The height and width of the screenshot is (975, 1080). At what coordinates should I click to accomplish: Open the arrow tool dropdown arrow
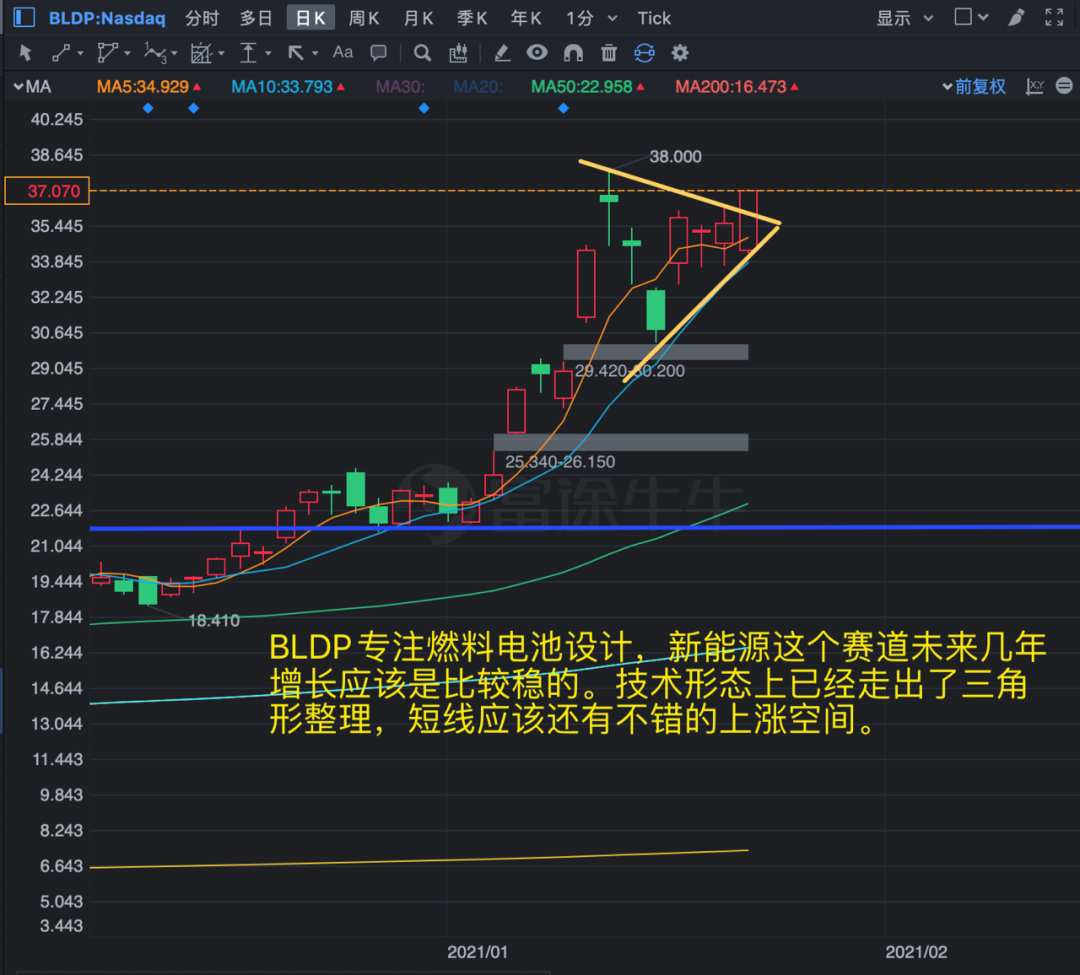point(315,53)
